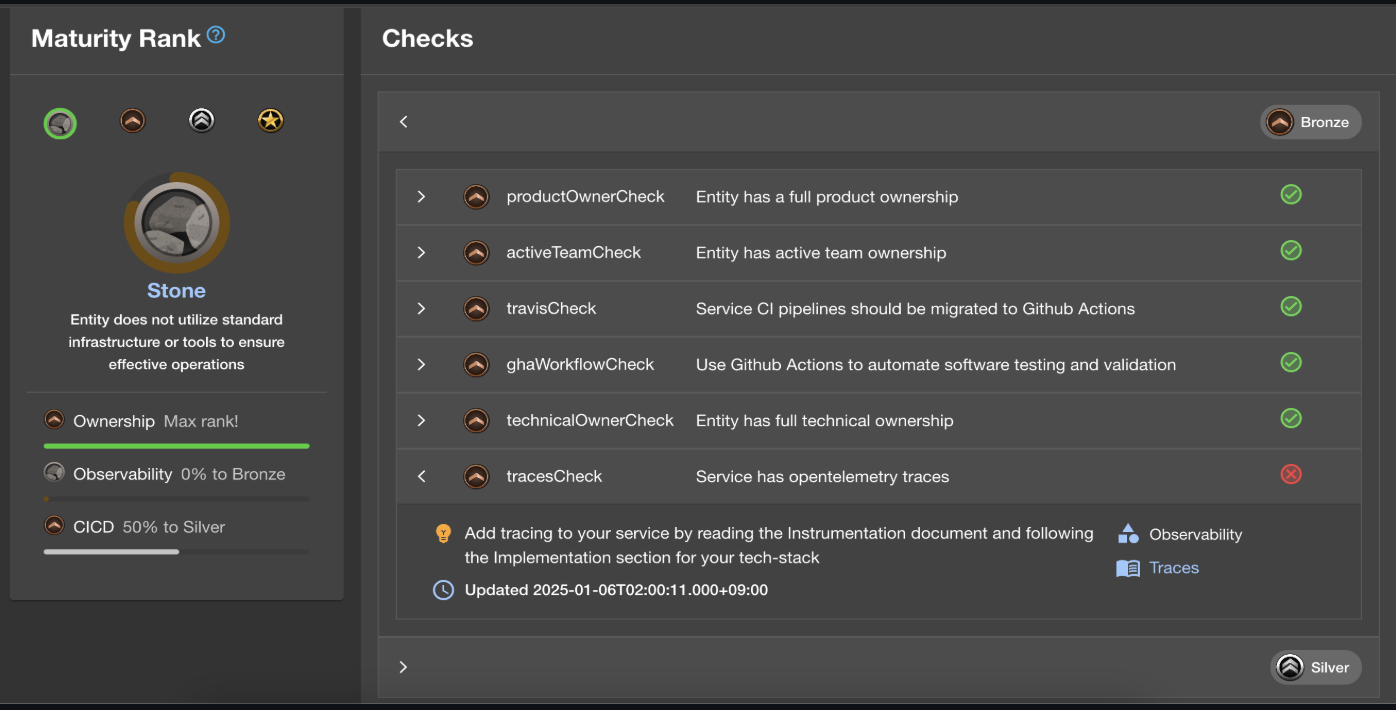The image size is (1396, 710).
Task: Collapse the Bronze checks section chevron
Action: coord(404,122)
